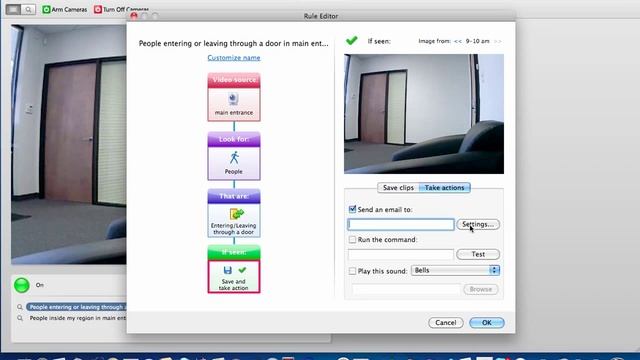The image size is (640, 360).
Task: Click the large green checkmark beside If seen
Action: (351, 40)
